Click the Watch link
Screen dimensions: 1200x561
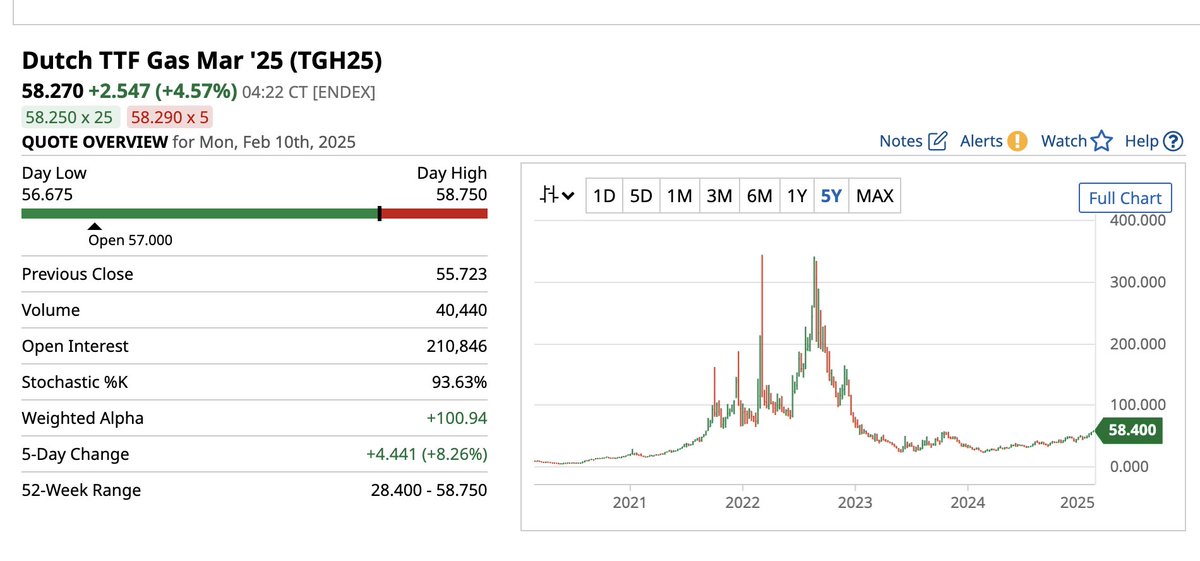point(1064,141)
